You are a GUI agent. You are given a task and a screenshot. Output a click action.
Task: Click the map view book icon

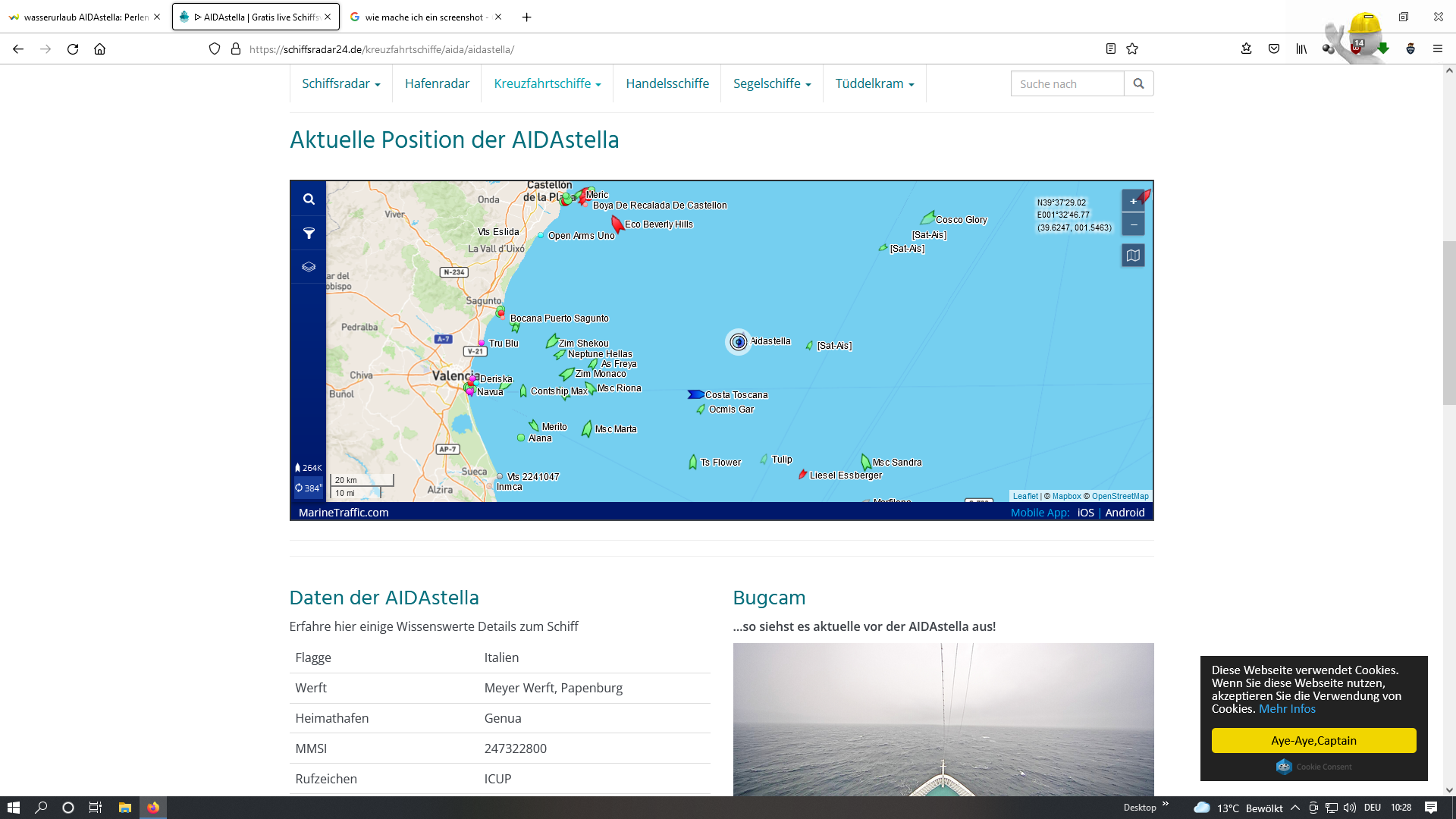click(x=1133, y=256)
